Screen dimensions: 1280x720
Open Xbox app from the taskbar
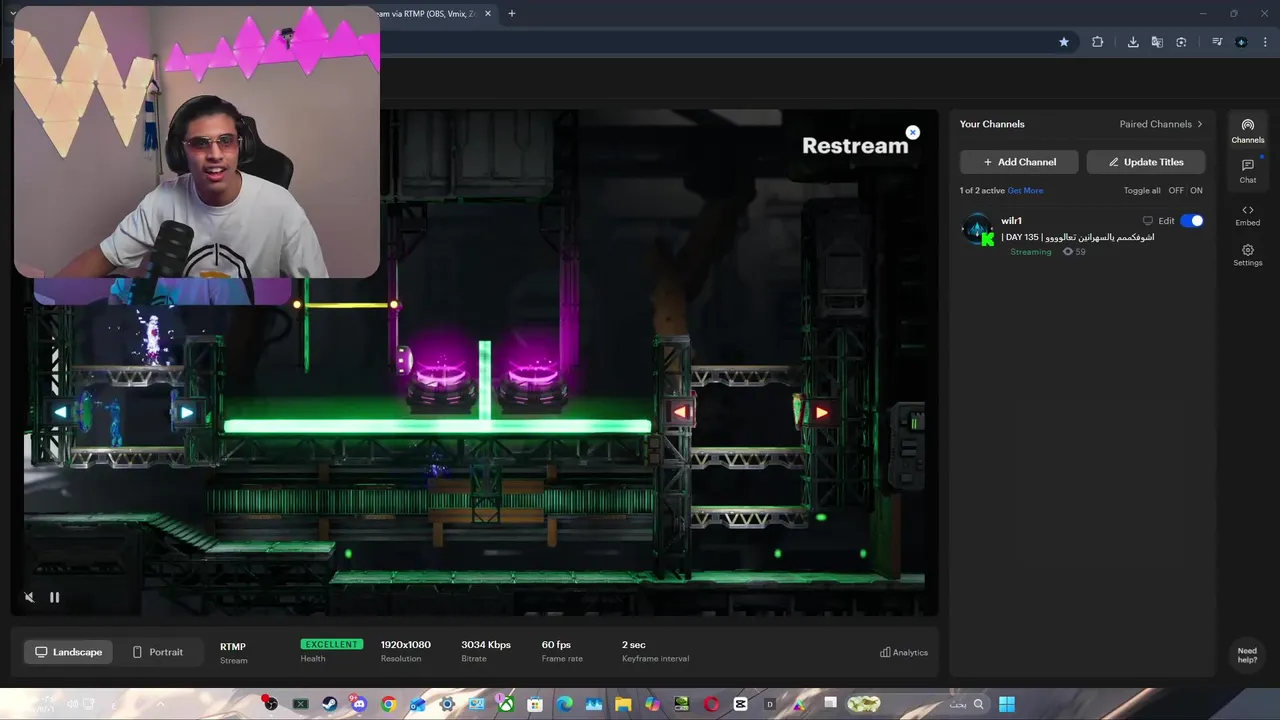(x=506, y=704)
